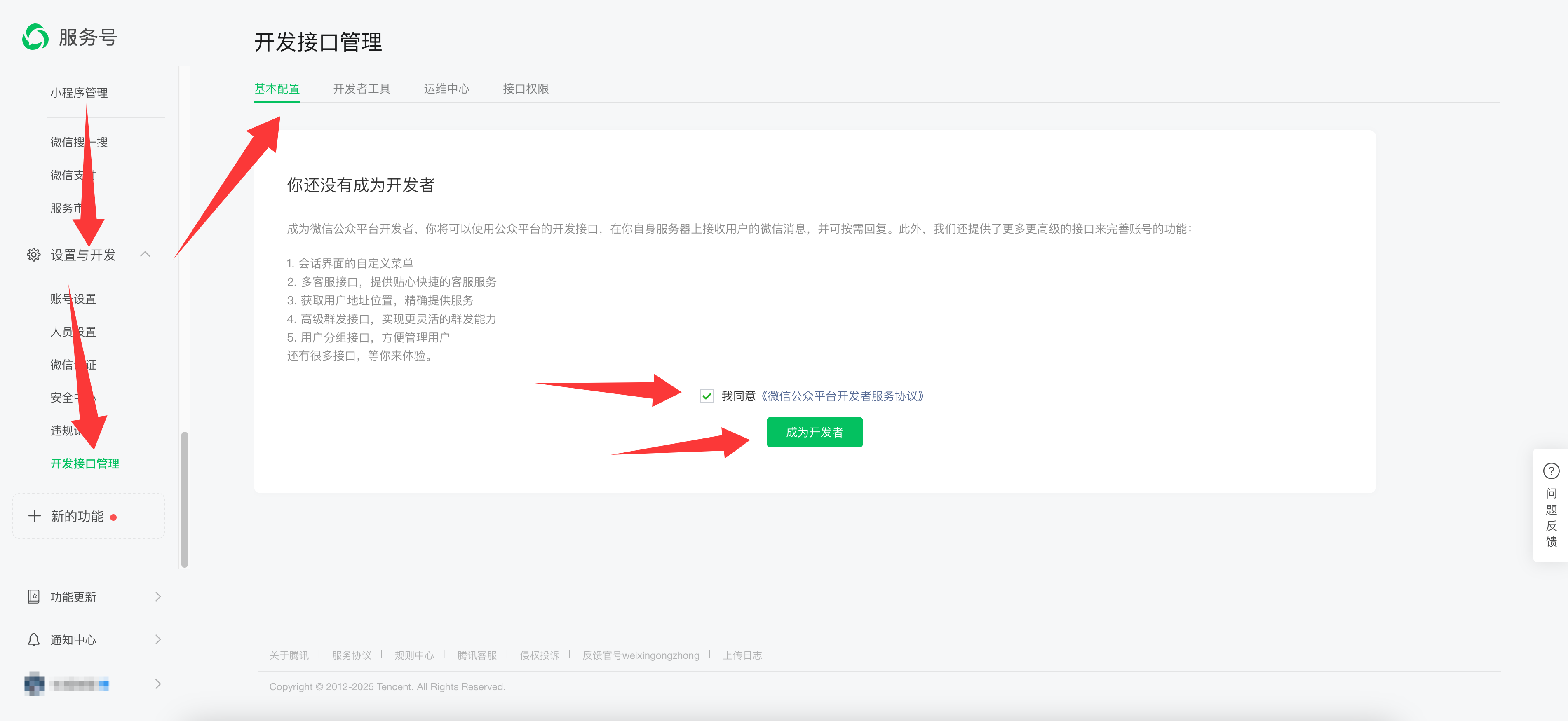Click the gear icon beside 设置与开发
1568x721 pixels.
coord(33,254)
